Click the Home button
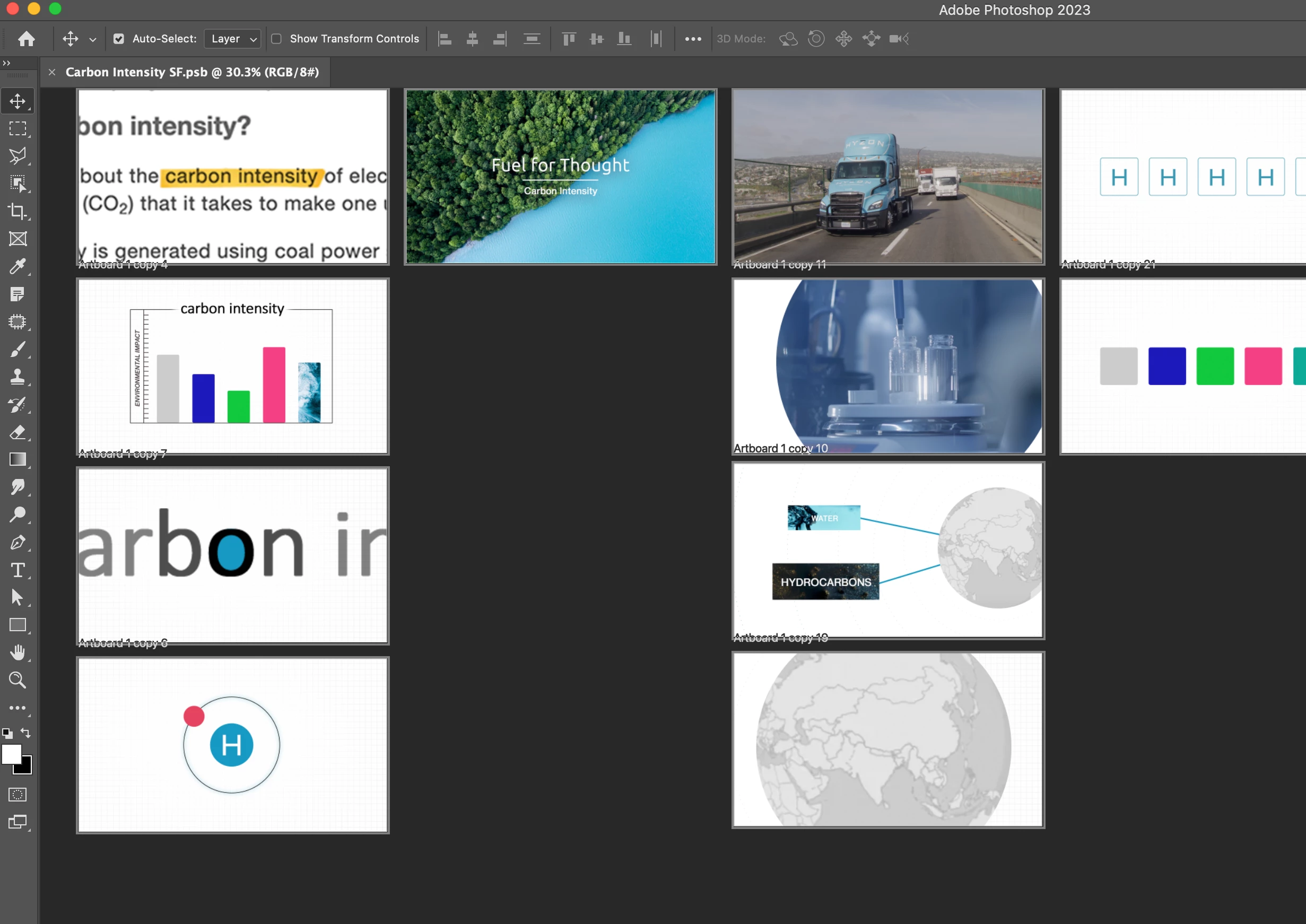 click(x=26, y=39)
